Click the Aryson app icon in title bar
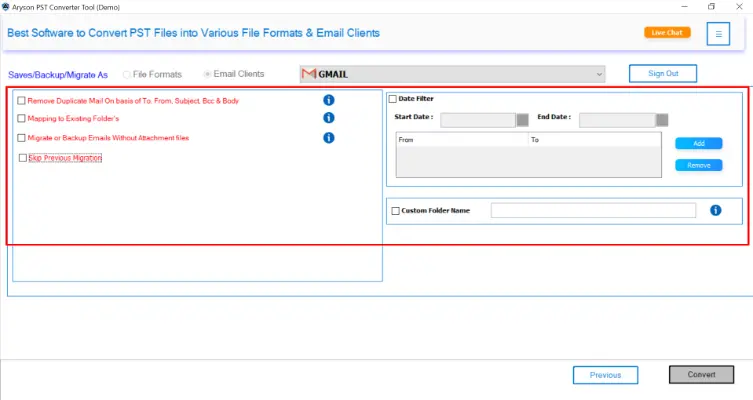The height and width of the screenshot is (400, 753). click(6, 7)
